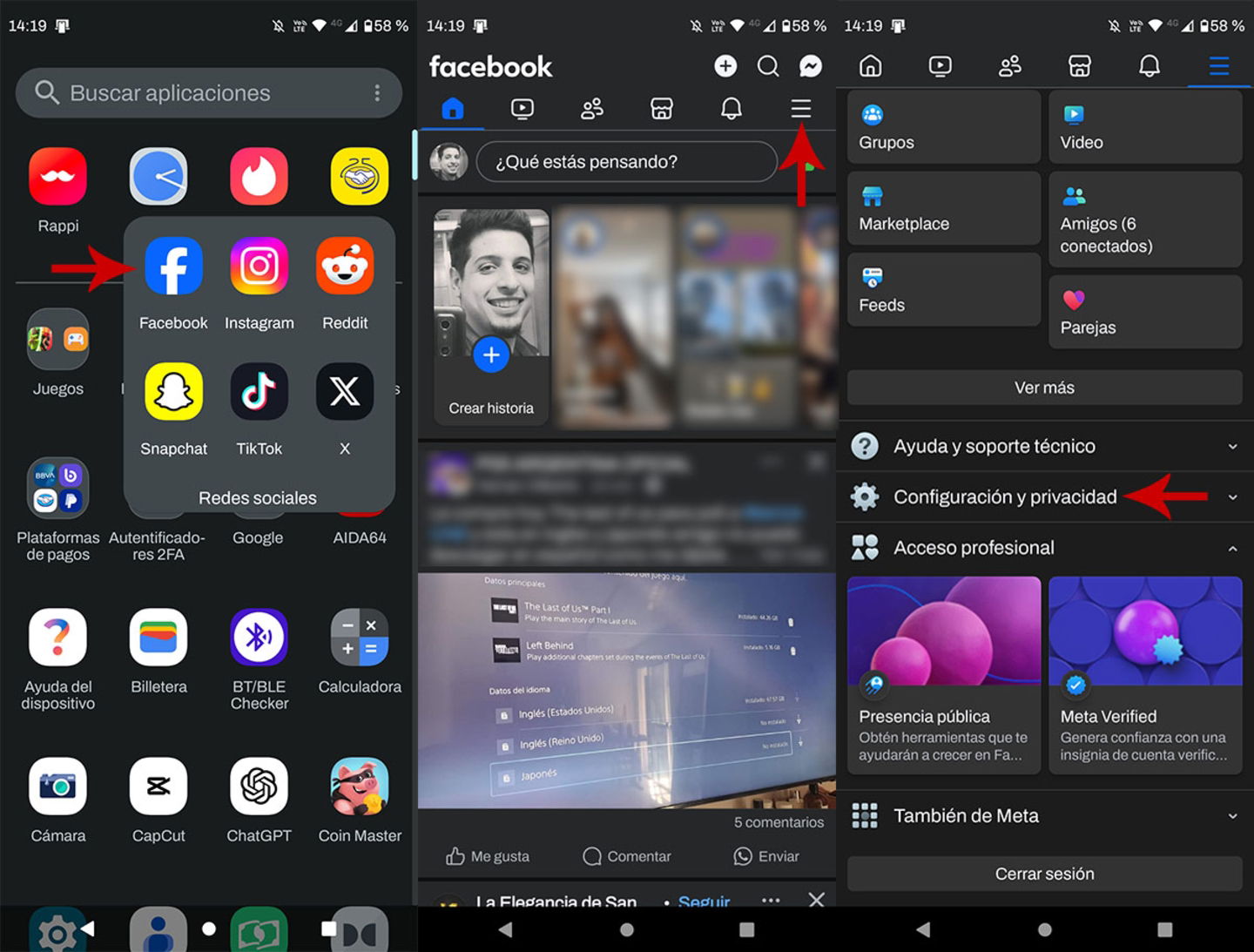Dismiss the La Elegancia de San post
This screenshot has width=1254, height=952.
coord(816,900)
